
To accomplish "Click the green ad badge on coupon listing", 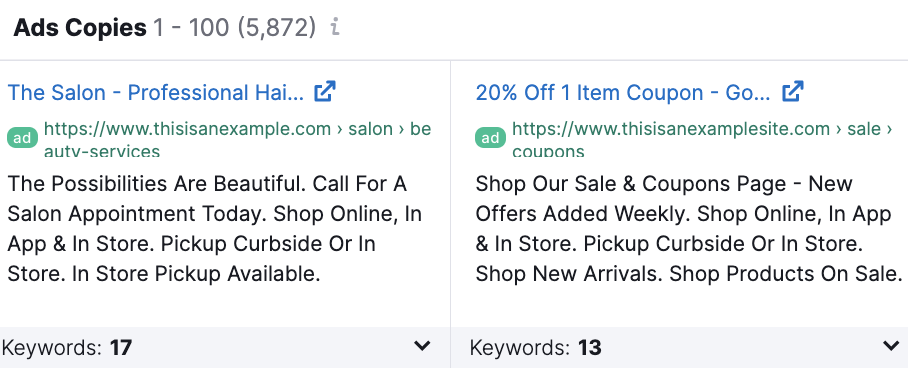I will click(490, 138).
